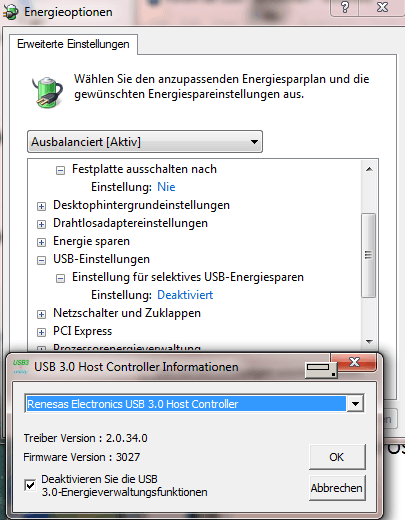
Task: Click the small device icon near title bar
Action: coord(321,370)
